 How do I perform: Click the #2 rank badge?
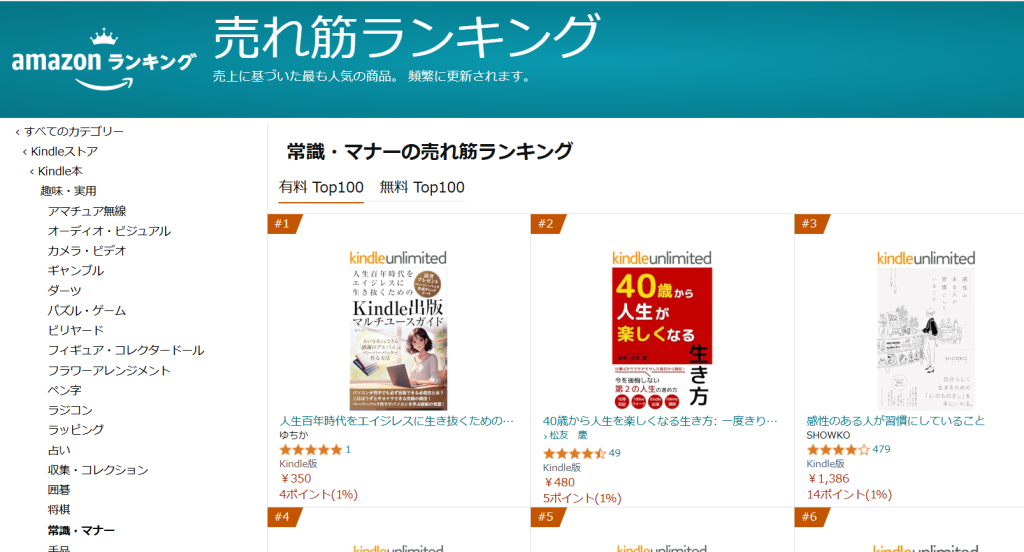[x=545, y=224]
